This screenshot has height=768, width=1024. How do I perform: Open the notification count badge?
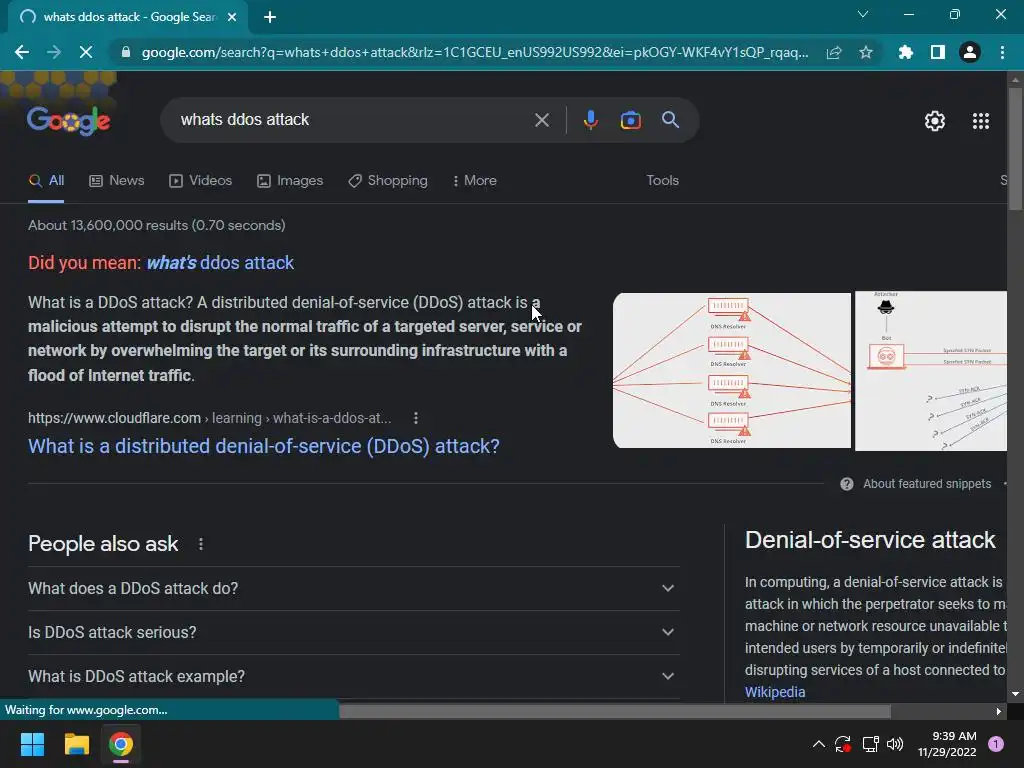point(996,744)
